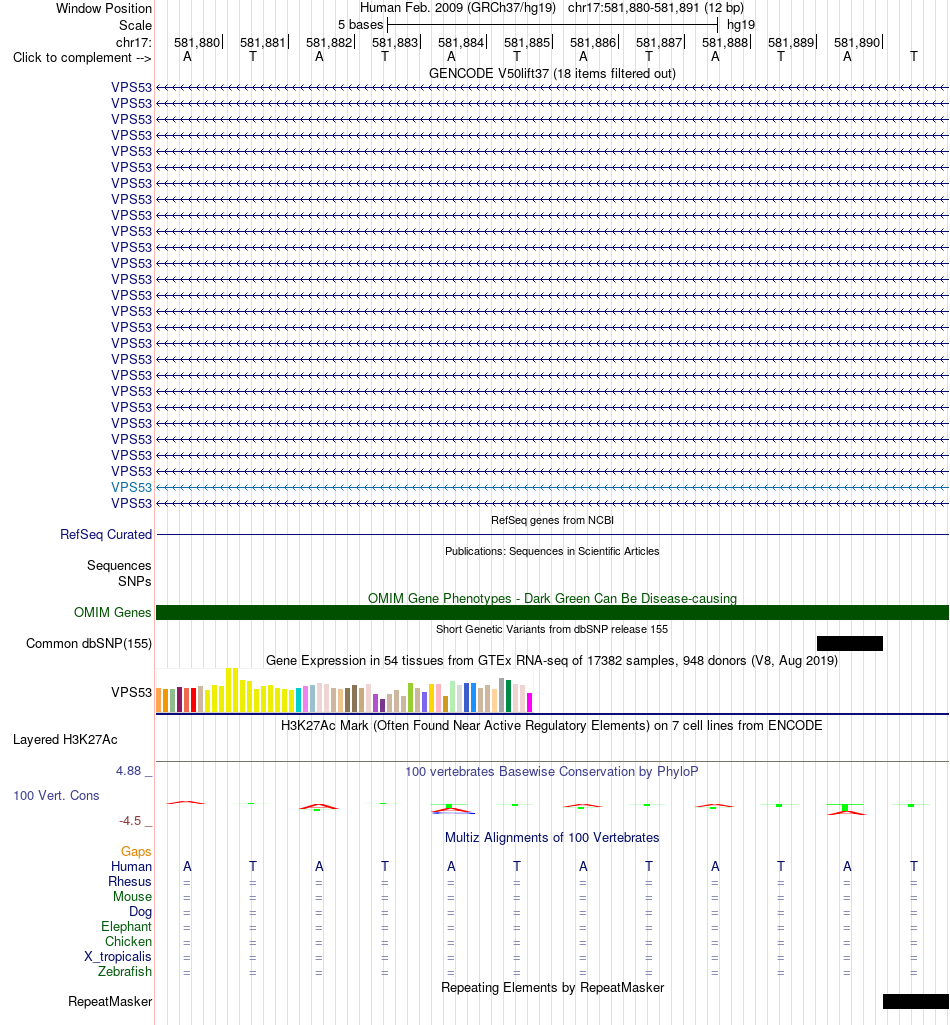Select the Human species row label
The image size is (950, 1025).
[131, 866]
